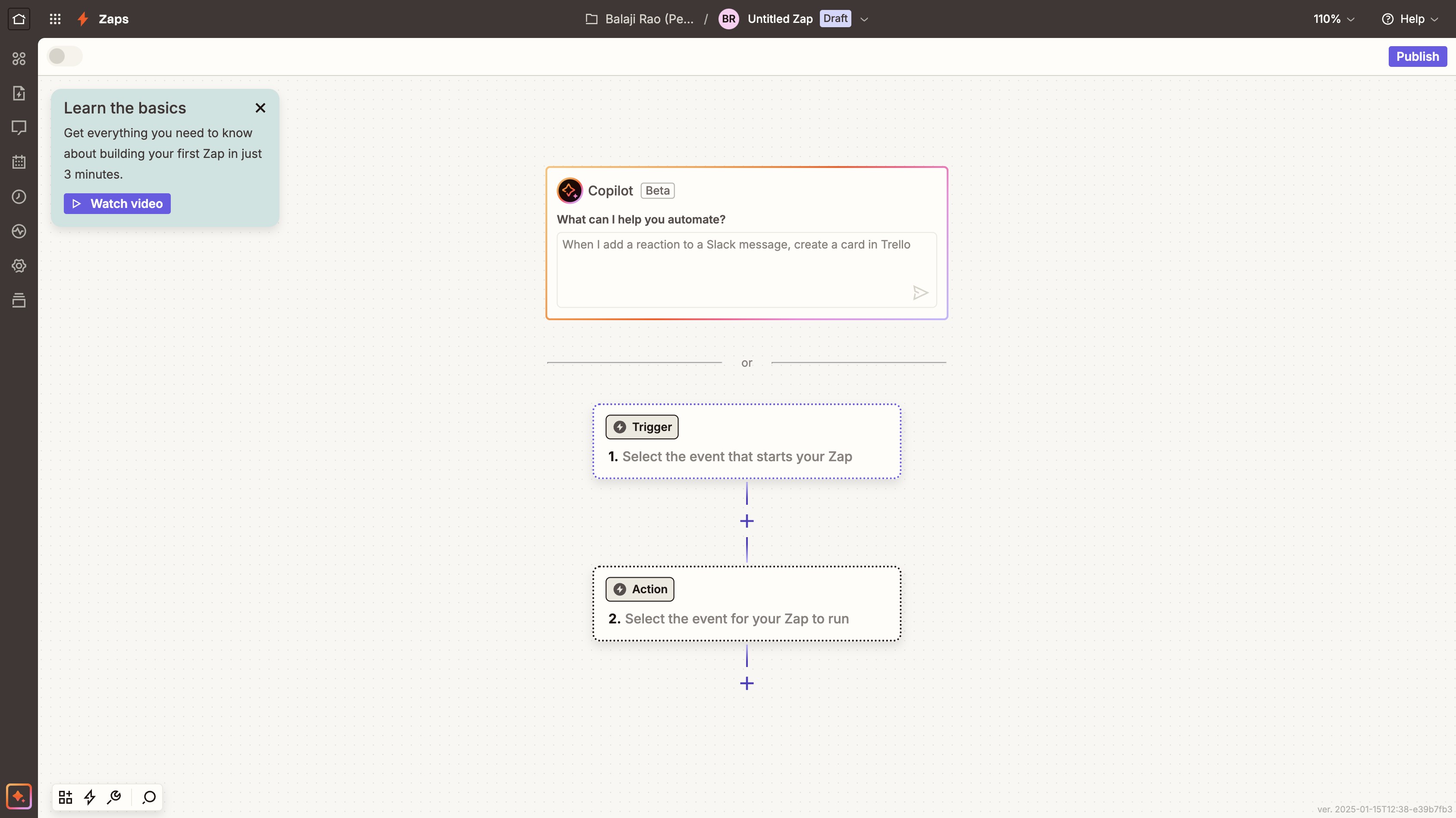
Task: Click the lightning bolt icon in bottom toolbar
Action: (90, 797)
